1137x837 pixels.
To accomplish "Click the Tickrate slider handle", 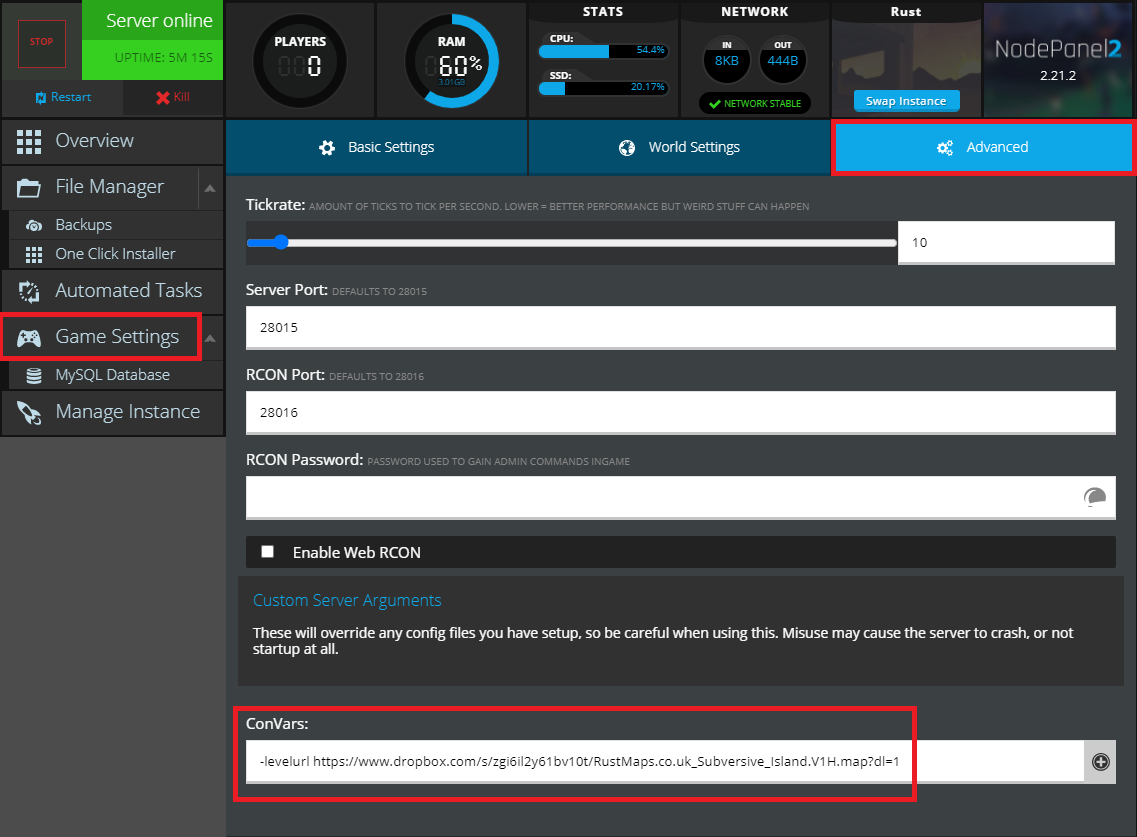I will (x=281, y=242).
